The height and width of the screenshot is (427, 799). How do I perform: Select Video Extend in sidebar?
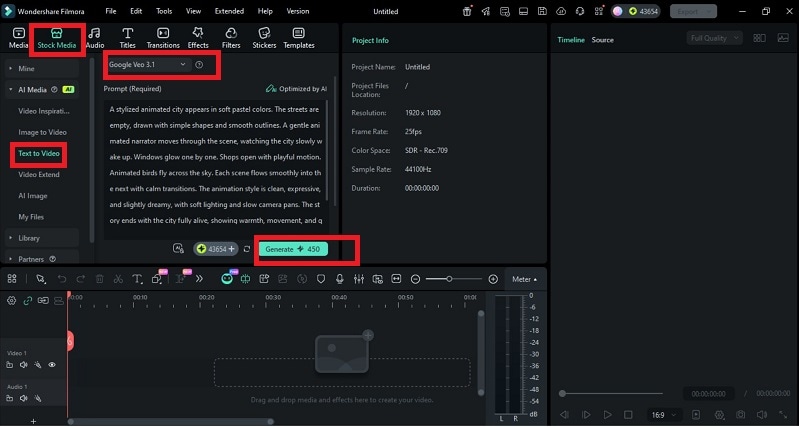pyautogui.click(x=39, y=174)
